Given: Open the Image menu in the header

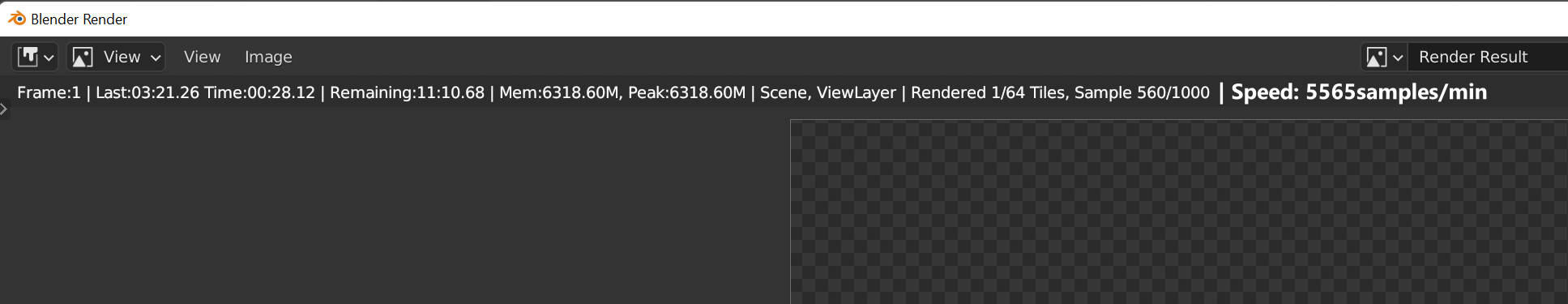Looking at the screenshot, I should tap(268, 57).
